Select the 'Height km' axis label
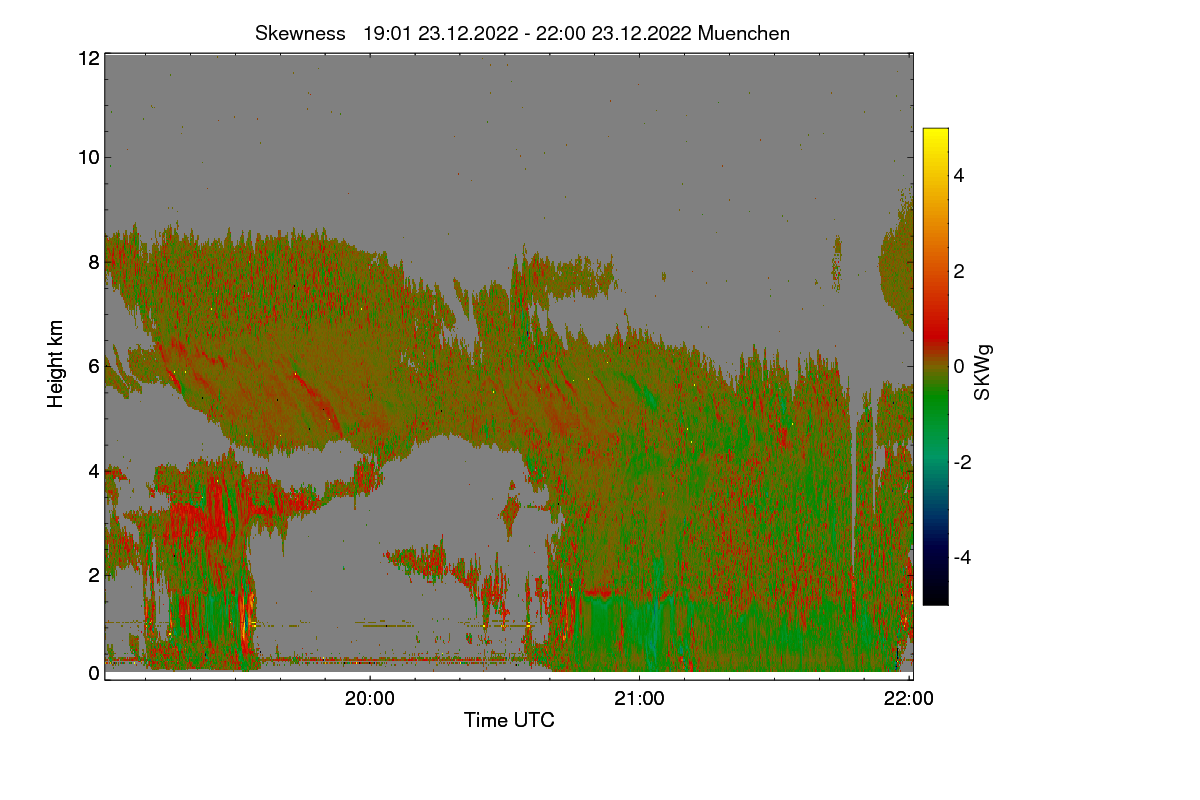 [56, 365]
